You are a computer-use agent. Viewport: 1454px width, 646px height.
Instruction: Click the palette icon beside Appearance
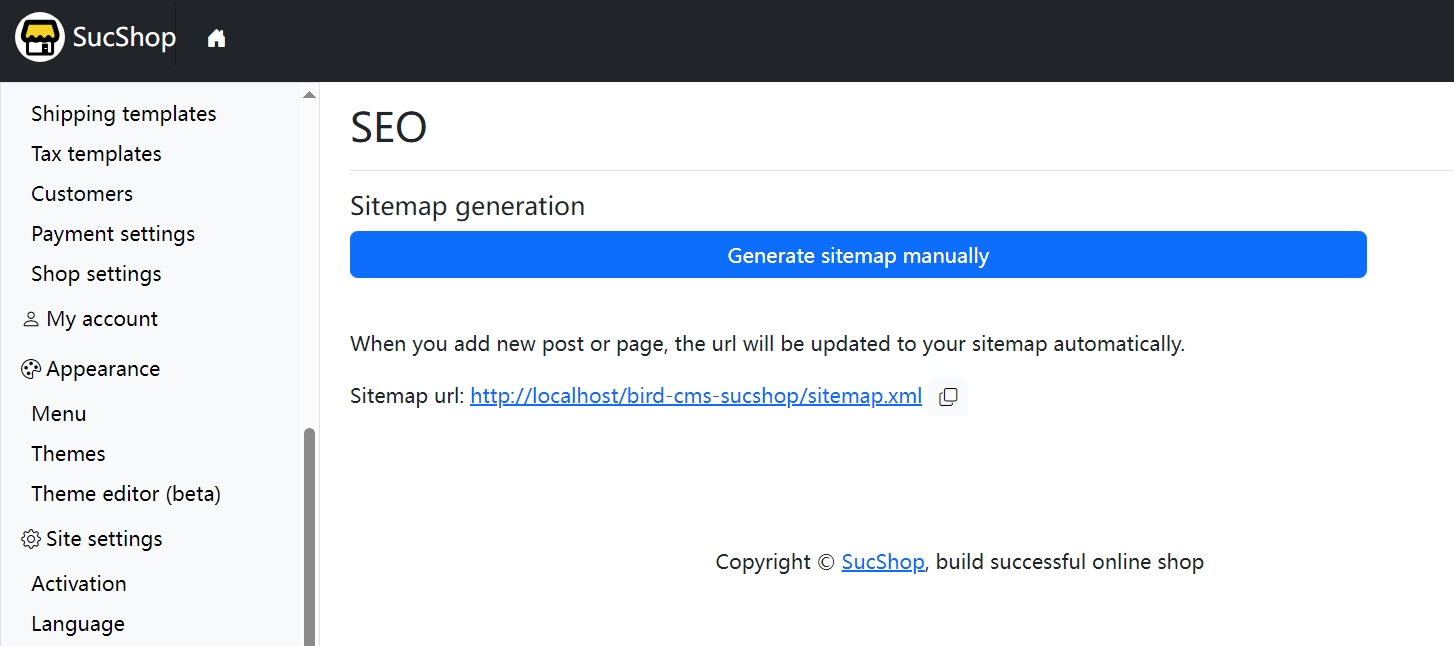click(x=30, y=369)
